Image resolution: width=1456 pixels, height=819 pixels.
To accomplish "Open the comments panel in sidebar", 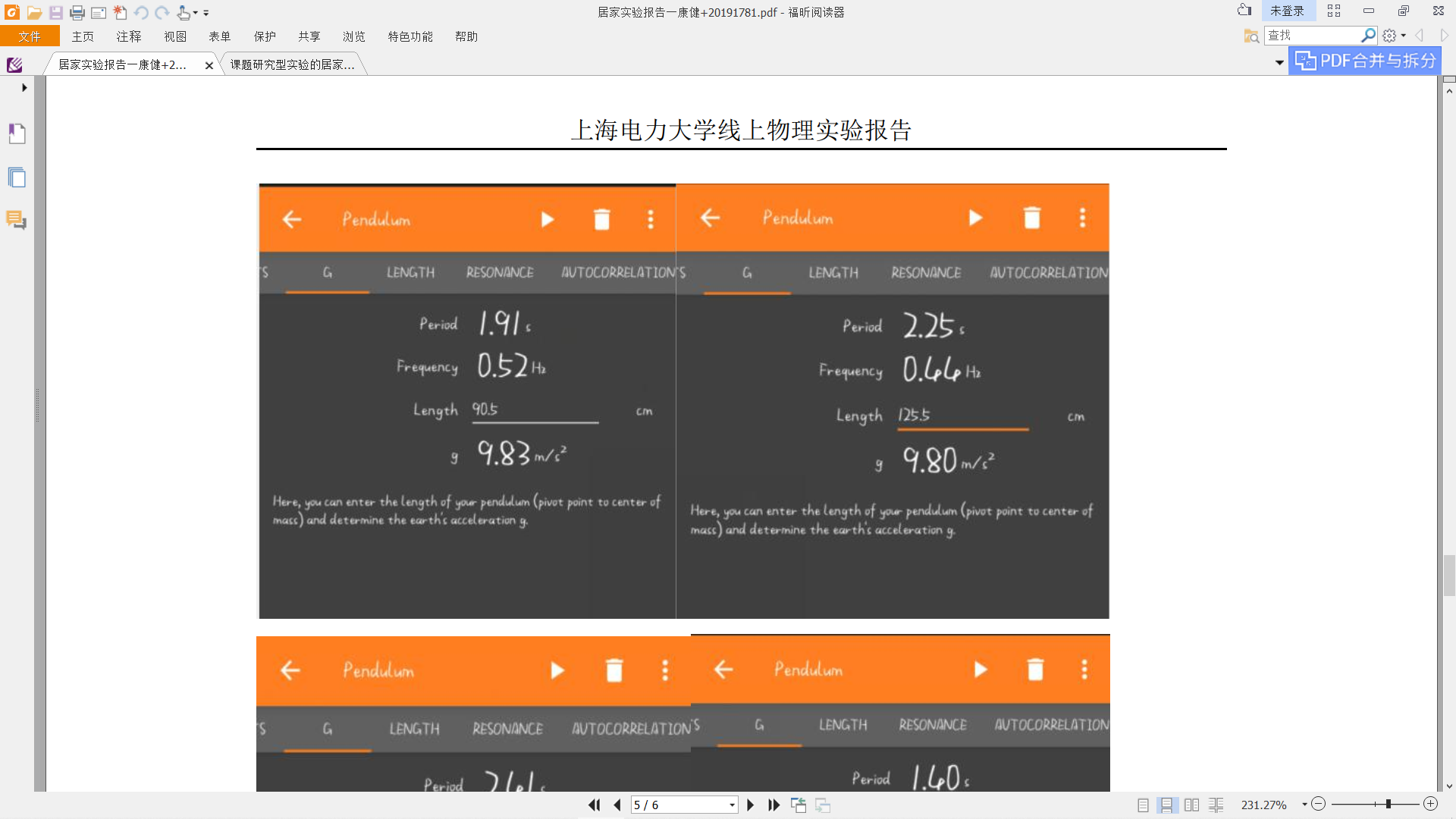I will click(x=17, y=220).
